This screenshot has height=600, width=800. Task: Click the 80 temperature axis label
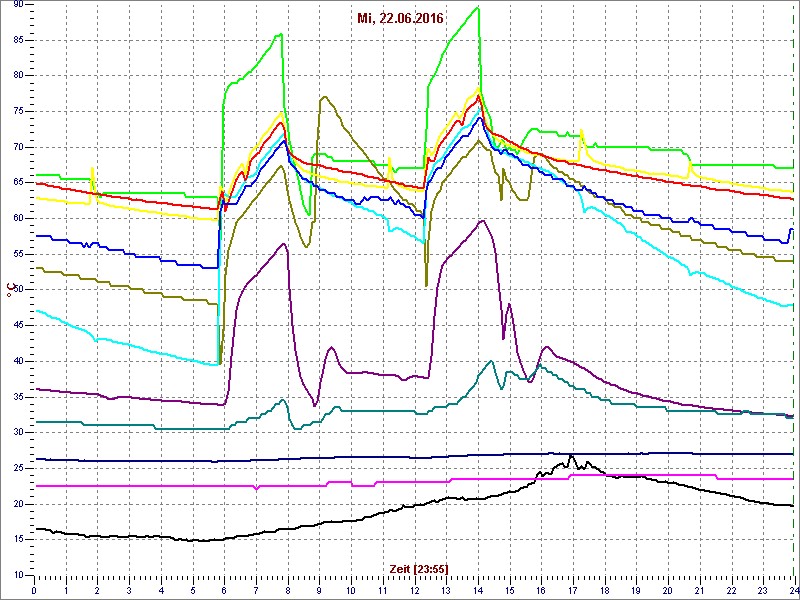click(18, 76)
